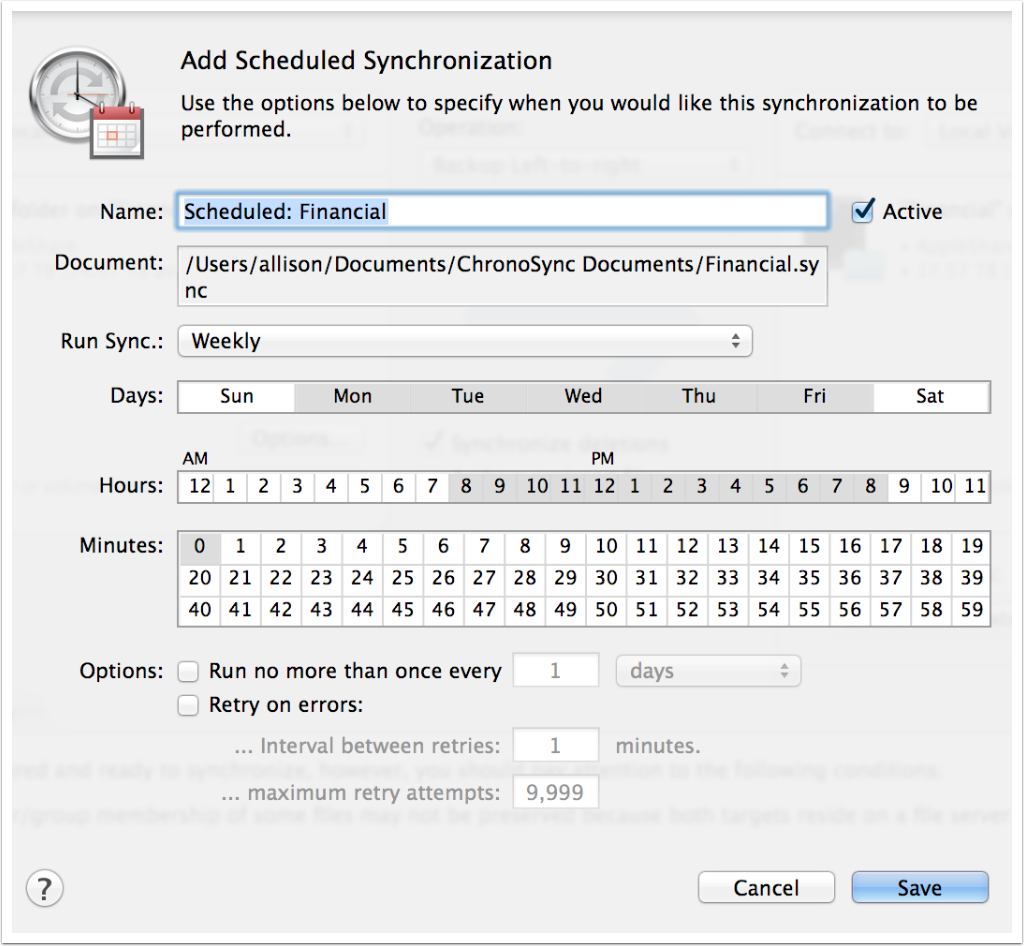Select minute 30 in Minutes grid
The height and width of the screenshot is (946, 1024).
(x=606, y=578)
